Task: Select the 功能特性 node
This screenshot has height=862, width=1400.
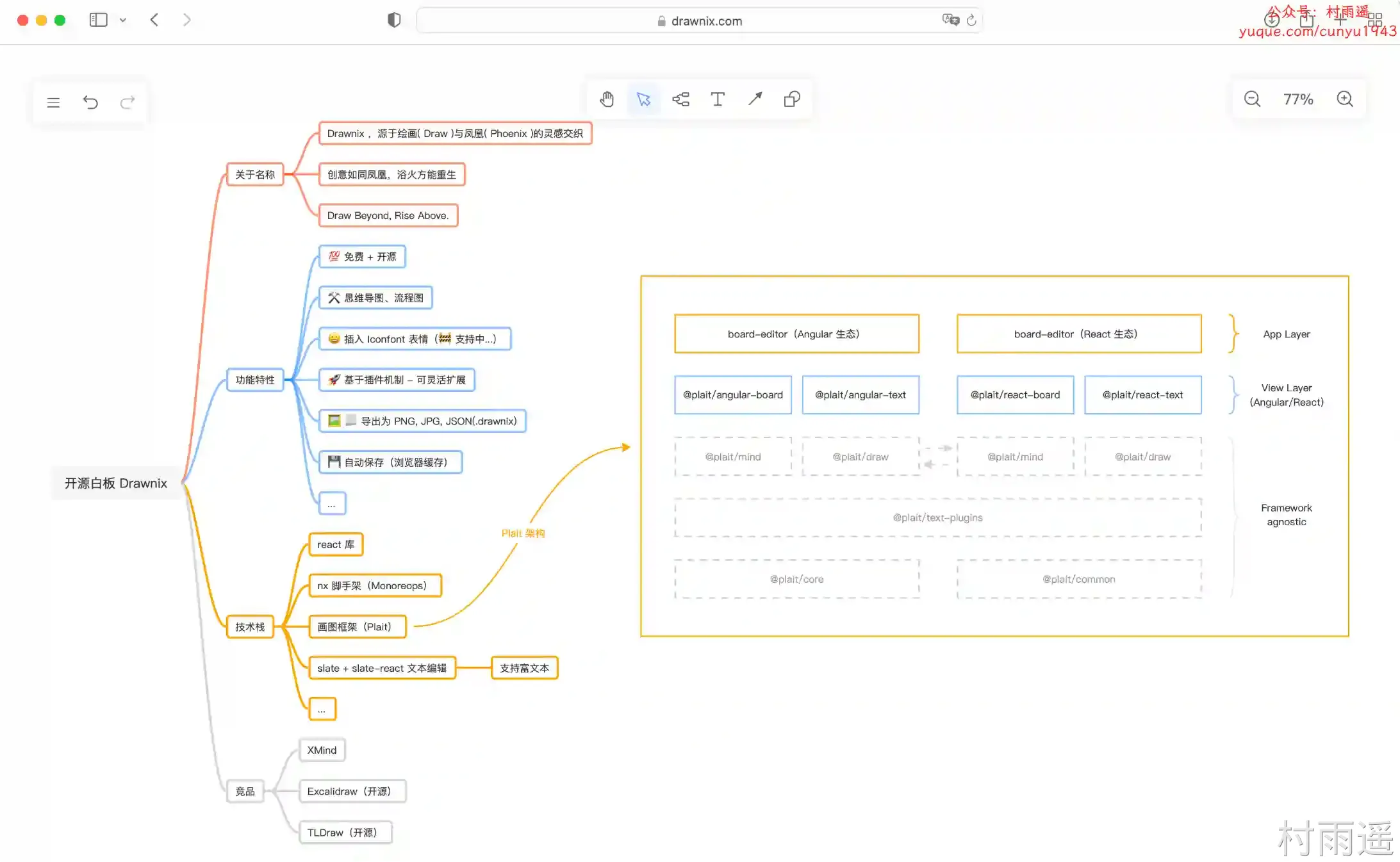Action: click(x=255, y=380)
